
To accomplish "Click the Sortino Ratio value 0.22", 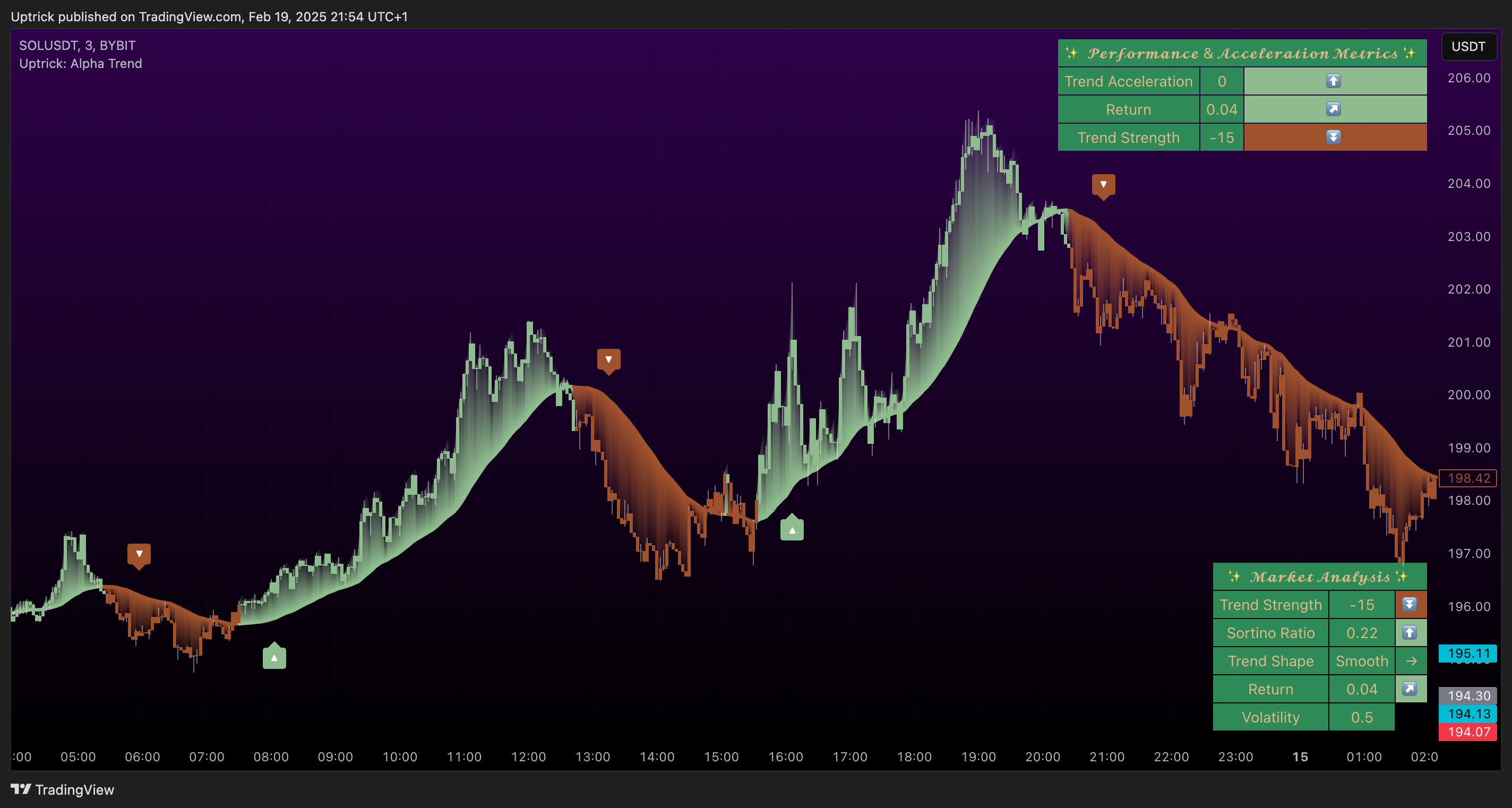I will pos(1362,633).
